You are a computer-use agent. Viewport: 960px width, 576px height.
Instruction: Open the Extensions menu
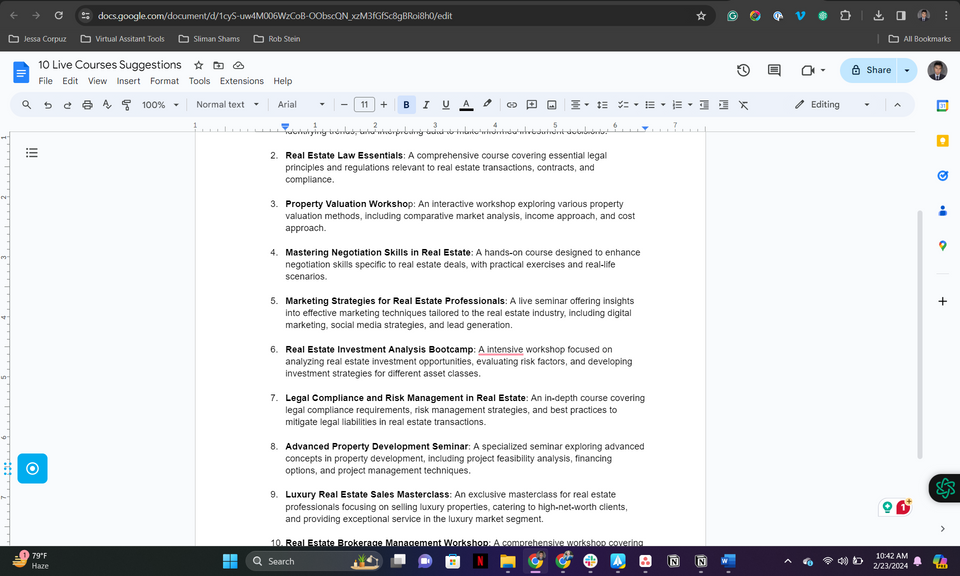click(x=242, y=81)
